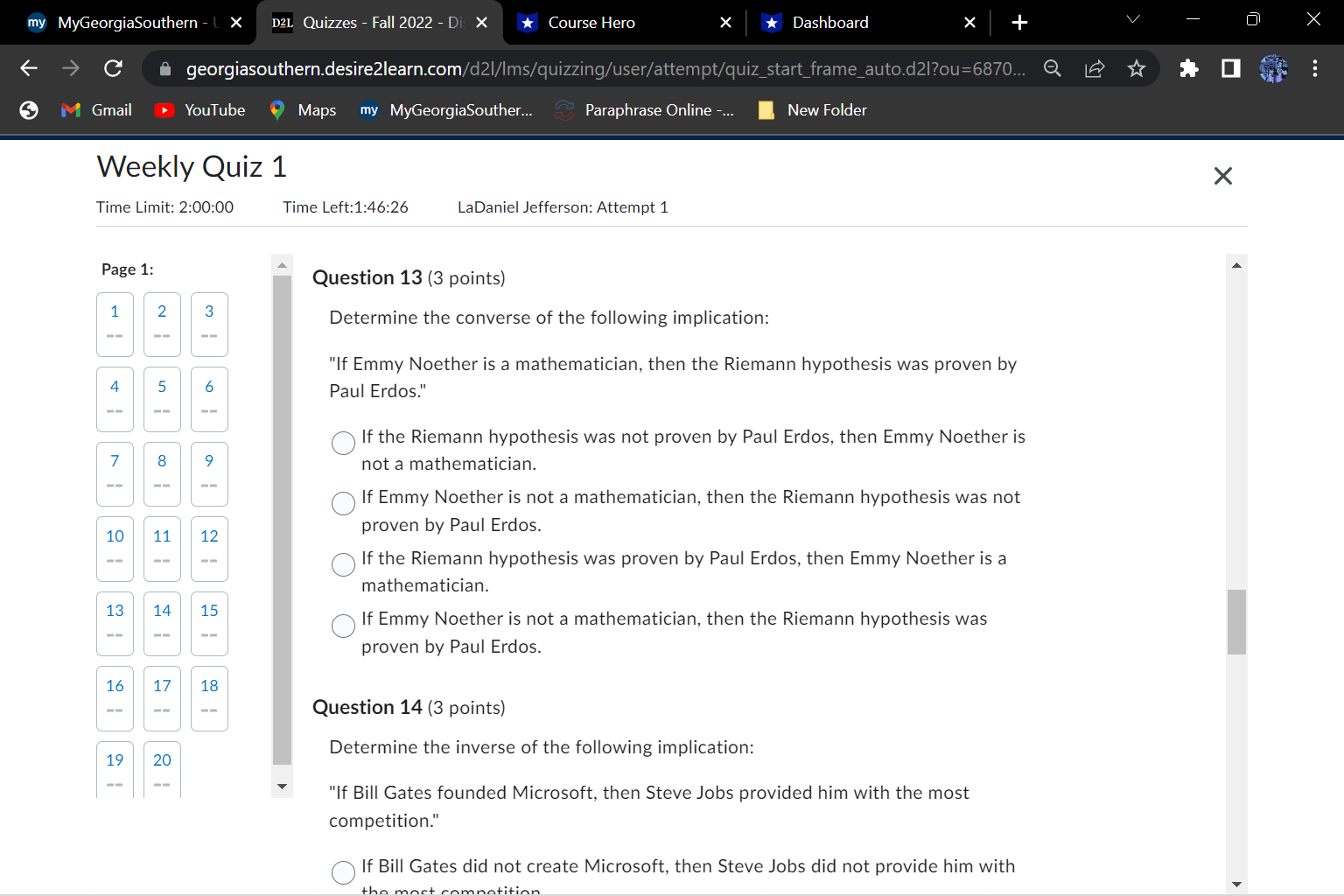Reload the quiz page

pyautogui.click(x=113, y=68)
